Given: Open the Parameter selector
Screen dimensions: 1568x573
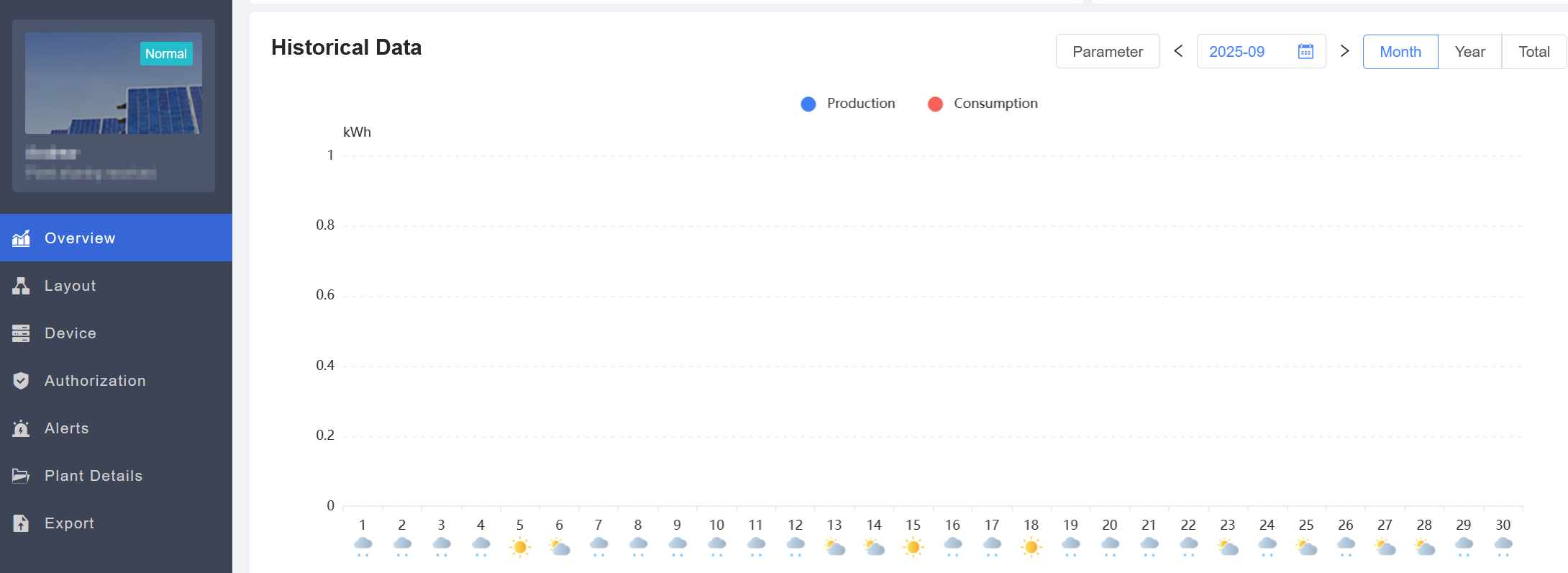Looking at the screenshot, I should click(1107, 52).
